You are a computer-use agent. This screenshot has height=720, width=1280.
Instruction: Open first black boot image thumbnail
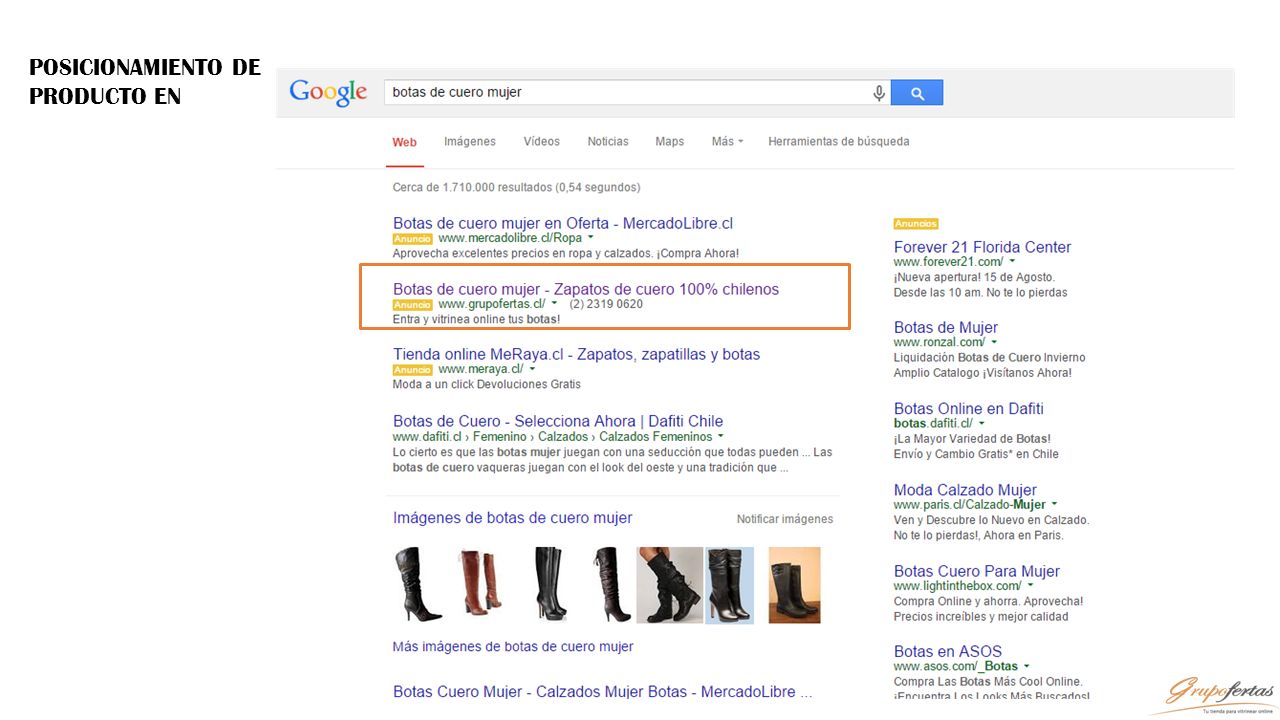(x=417, y=585)
